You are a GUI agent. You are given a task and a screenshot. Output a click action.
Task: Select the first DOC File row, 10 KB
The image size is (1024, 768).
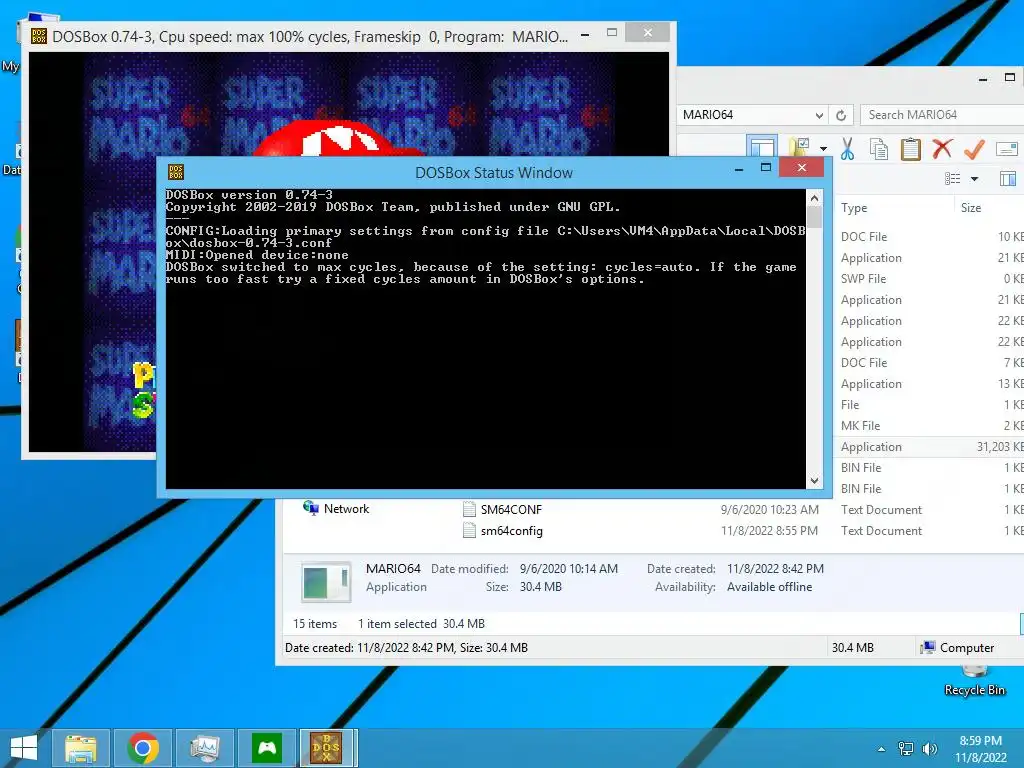point(930,237)
